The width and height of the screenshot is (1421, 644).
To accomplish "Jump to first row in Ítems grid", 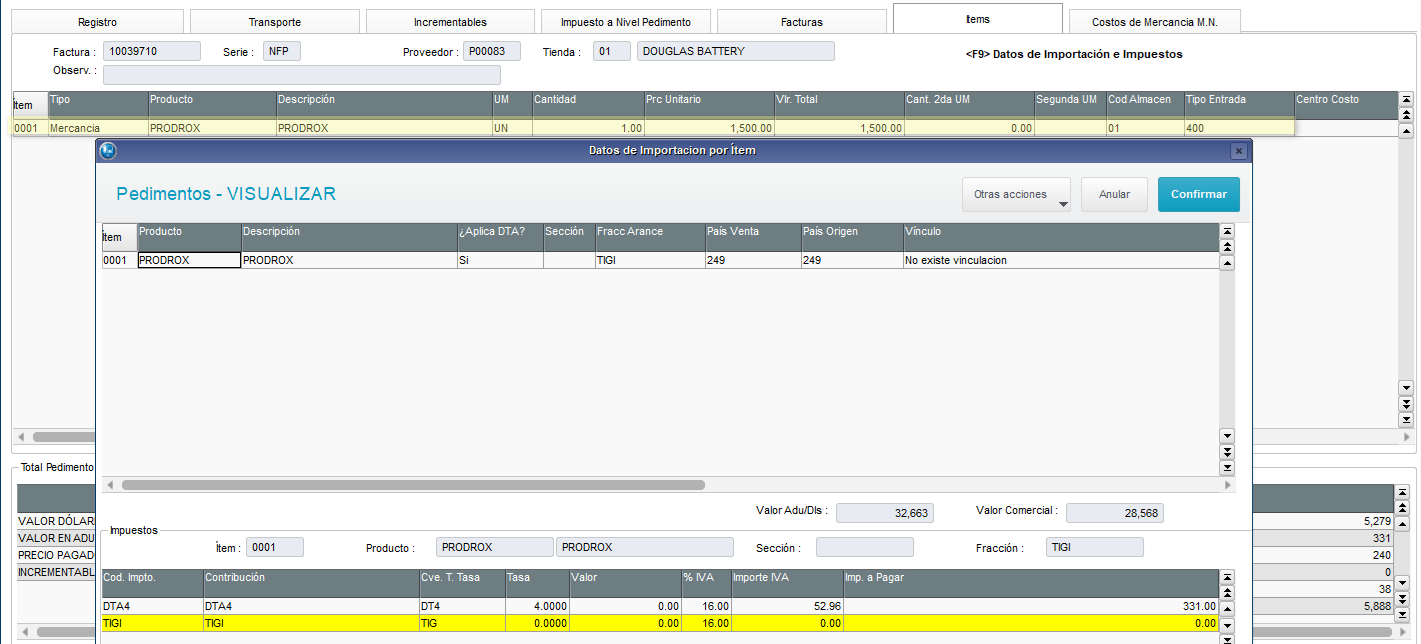I will pyautogui.click(x=1406, y=99).
